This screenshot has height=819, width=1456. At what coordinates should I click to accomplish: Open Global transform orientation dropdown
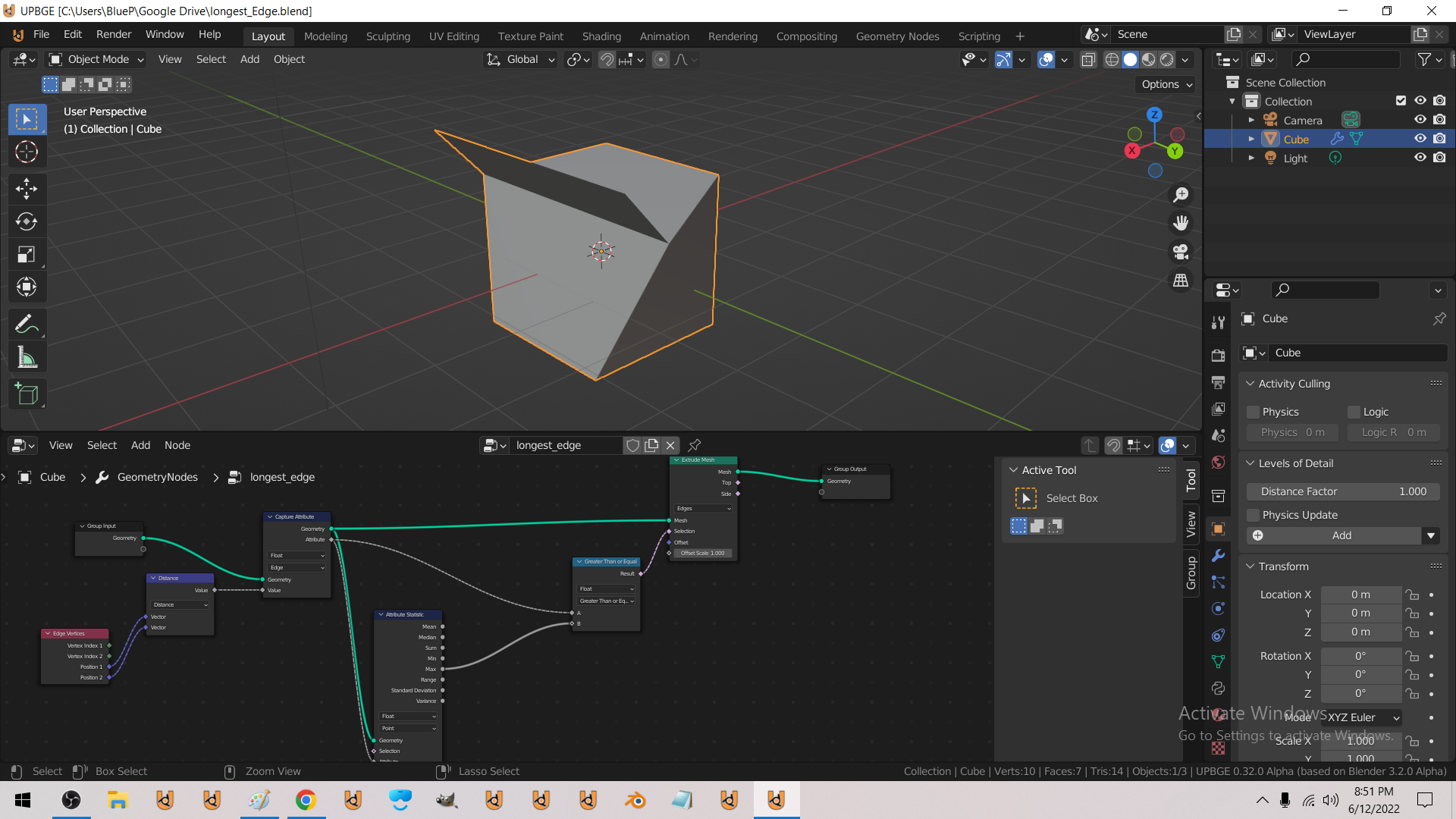click(521, 60)
